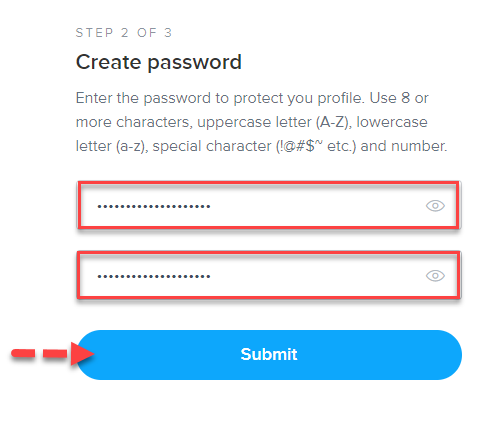493x433 pixels.
Task: Click the "letter (a-z)" text
Action: [x=112, y=146]
